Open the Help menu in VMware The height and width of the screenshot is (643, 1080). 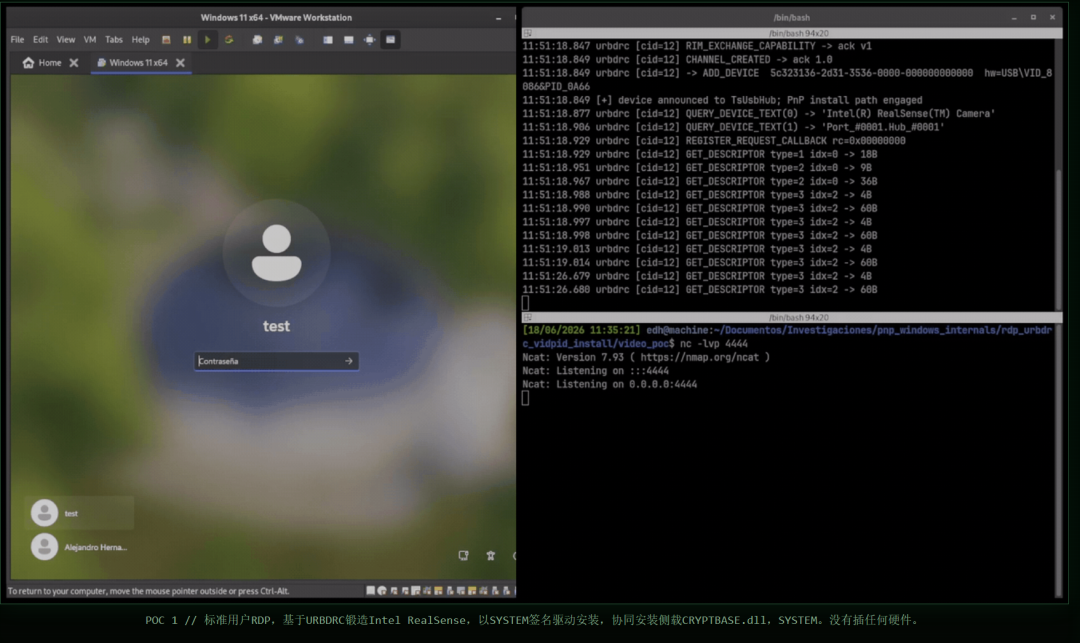point(141,40)
